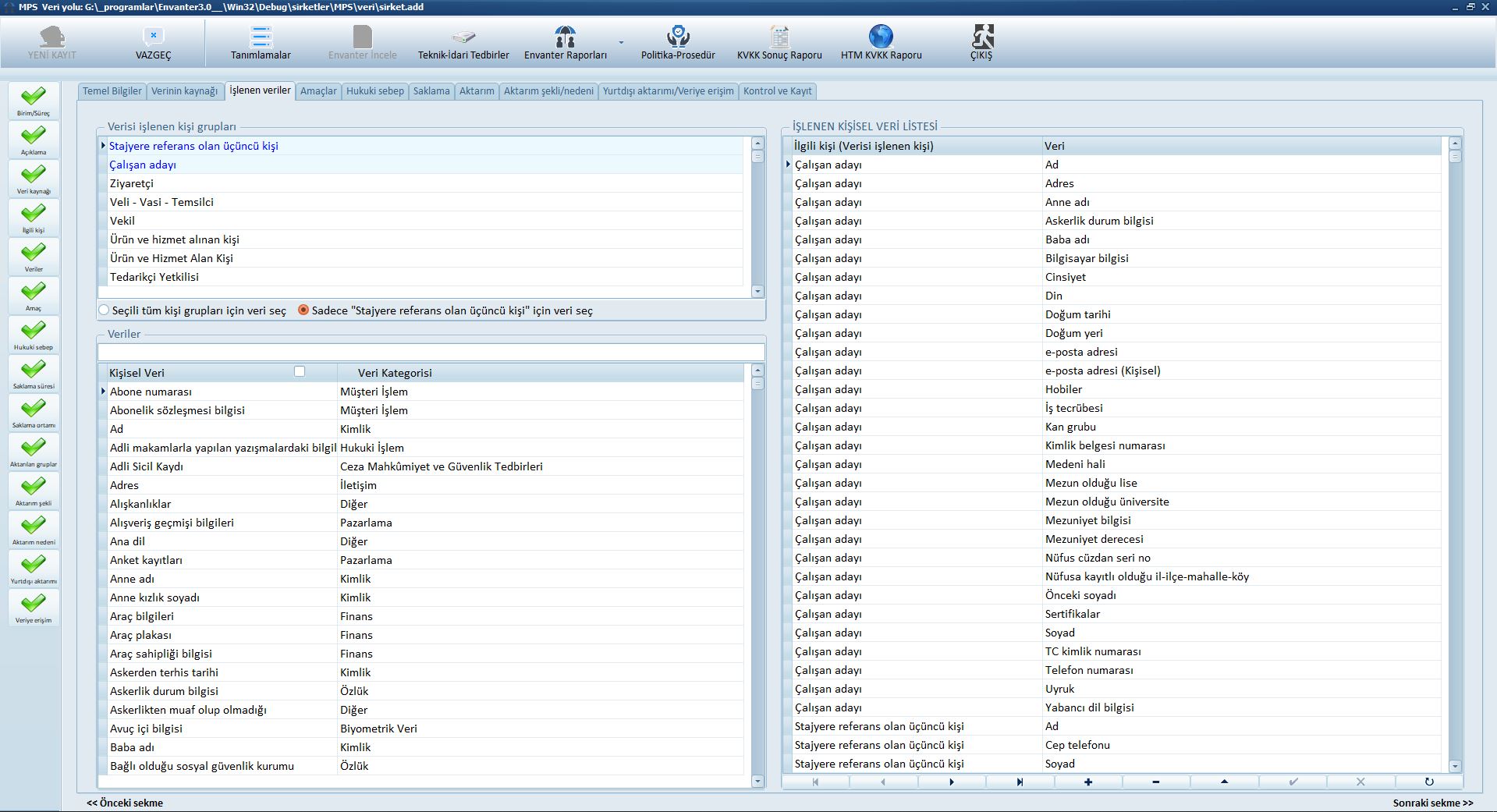Switch to Temel Bilgiler tab
The image size is (1497, 812).
tap(112, 91)
